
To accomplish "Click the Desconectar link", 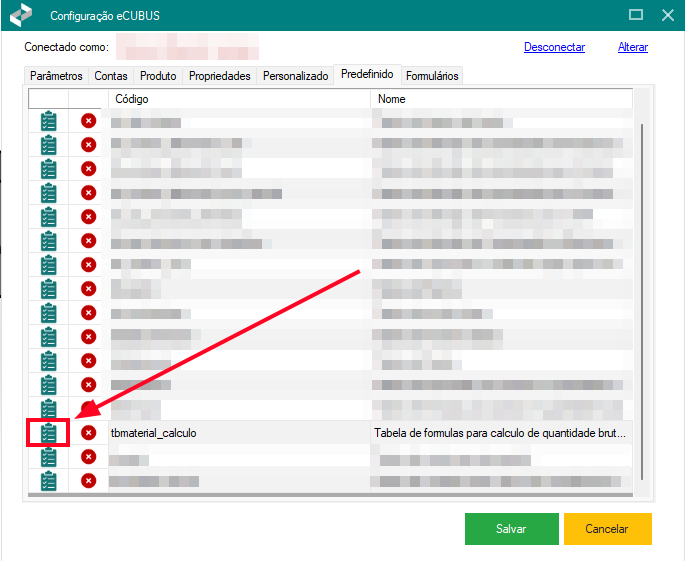I will 554,47.
